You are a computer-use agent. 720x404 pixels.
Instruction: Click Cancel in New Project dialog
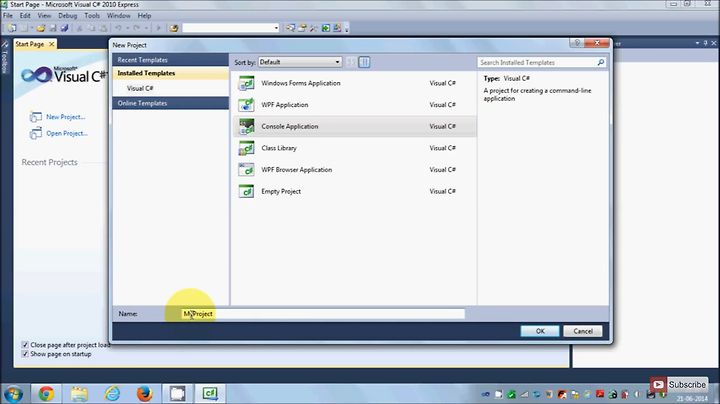pos(583,331)
